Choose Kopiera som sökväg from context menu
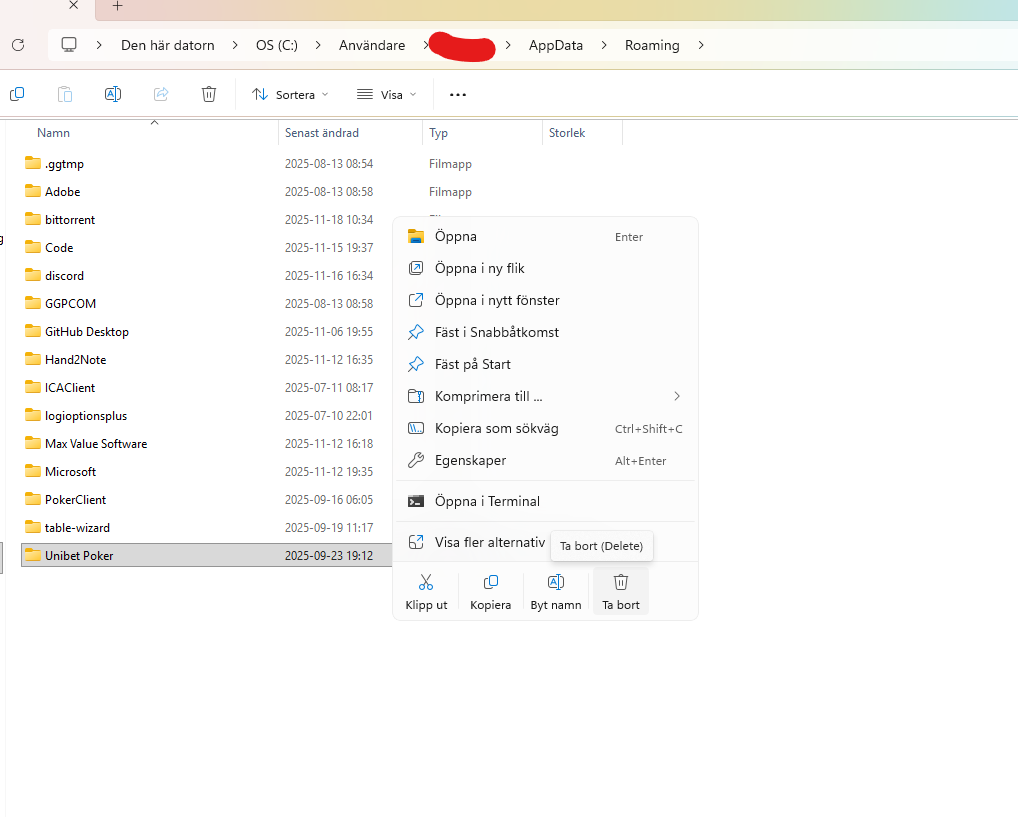The height and width of the screenshot is (817, 1018). pos(496,428)
